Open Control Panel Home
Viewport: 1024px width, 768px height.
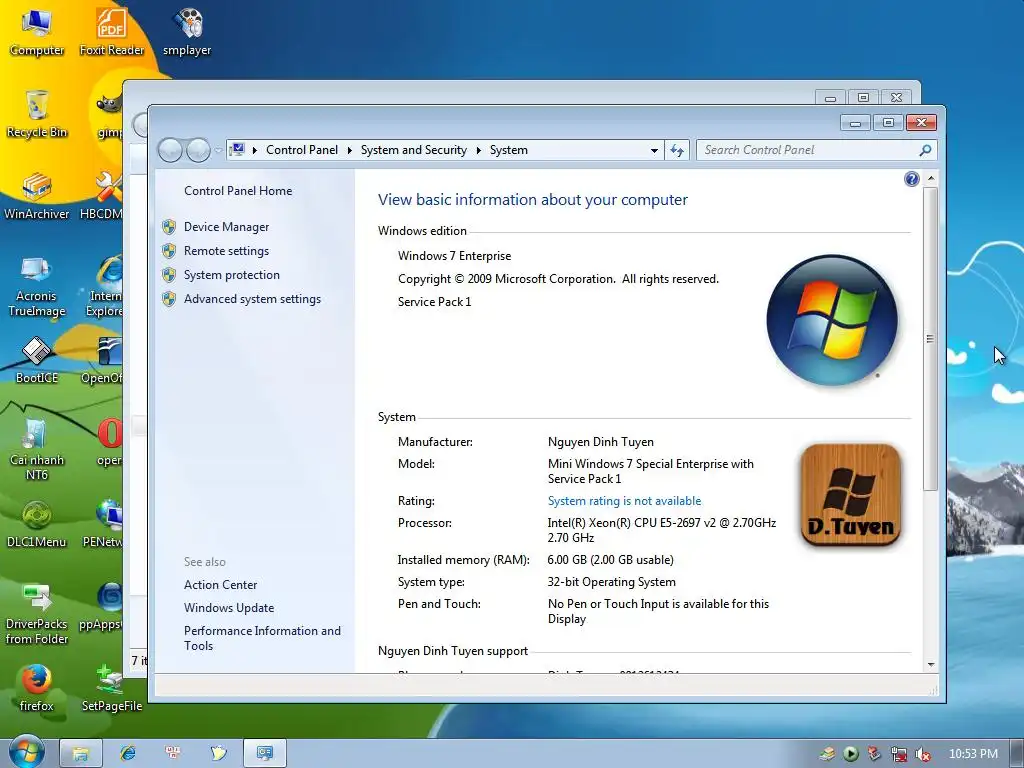click(238, 191)
